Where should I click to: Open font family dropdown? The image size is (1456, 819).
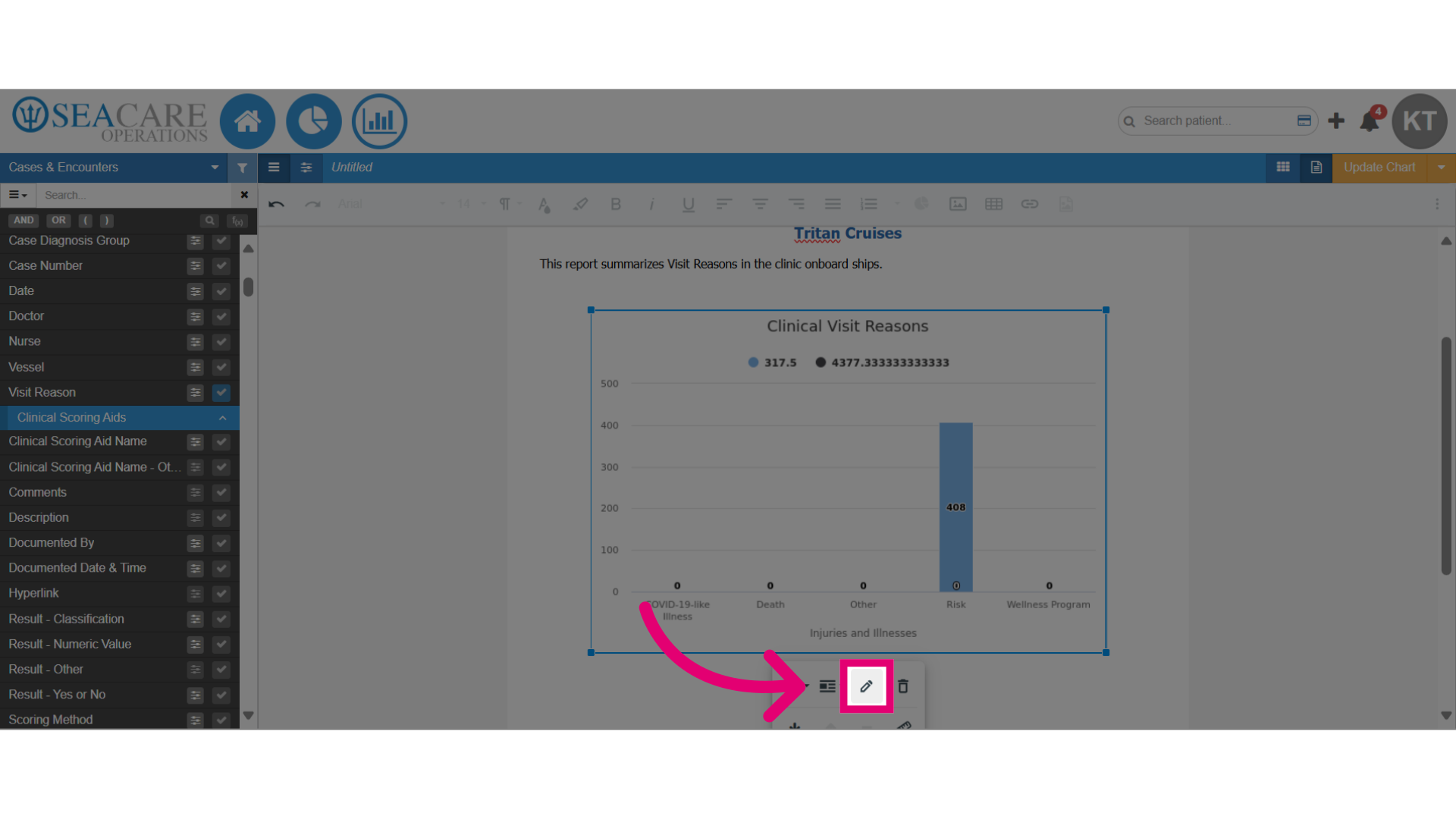coord(392,204)
